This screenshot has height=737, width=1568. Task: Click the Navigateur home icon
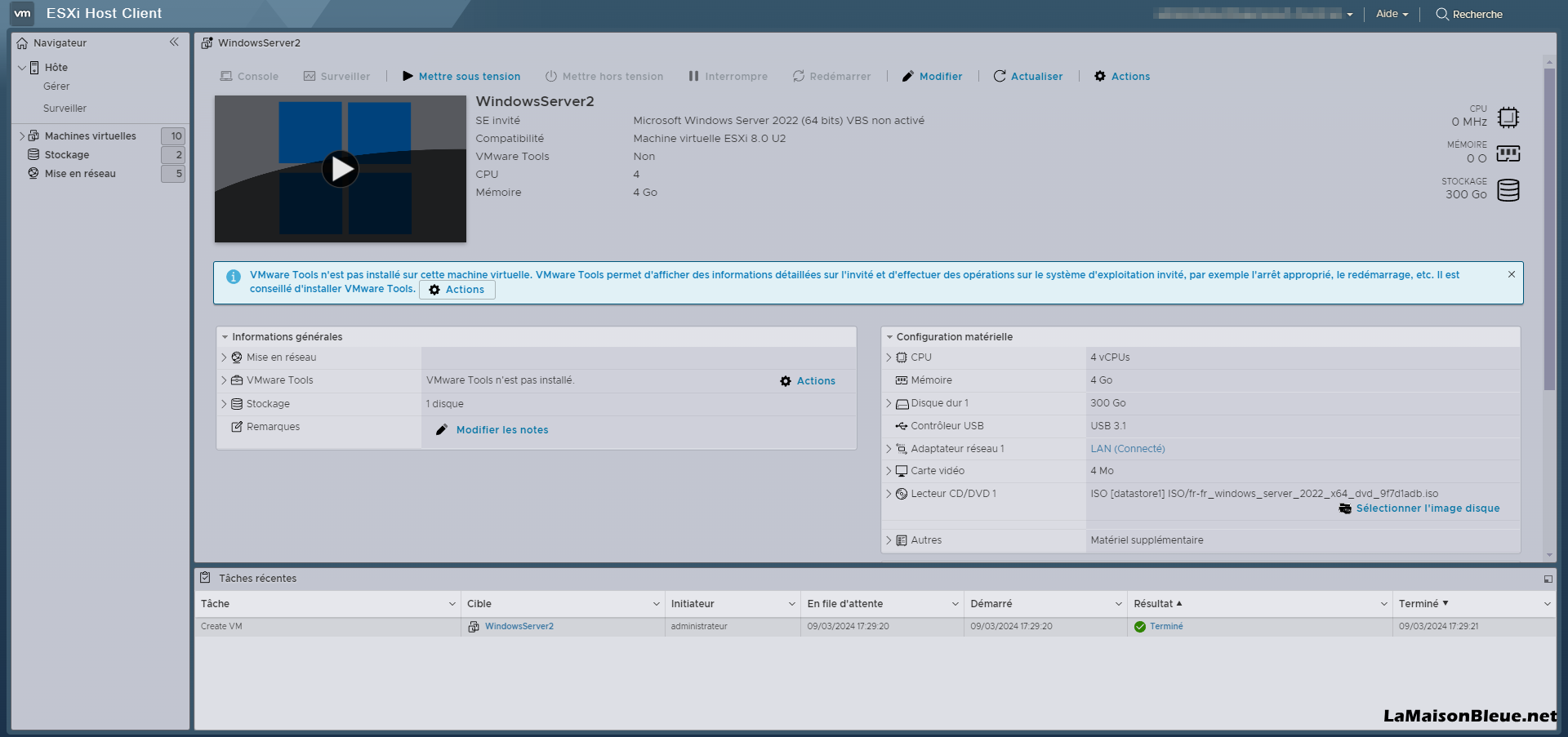click(22, 43)
